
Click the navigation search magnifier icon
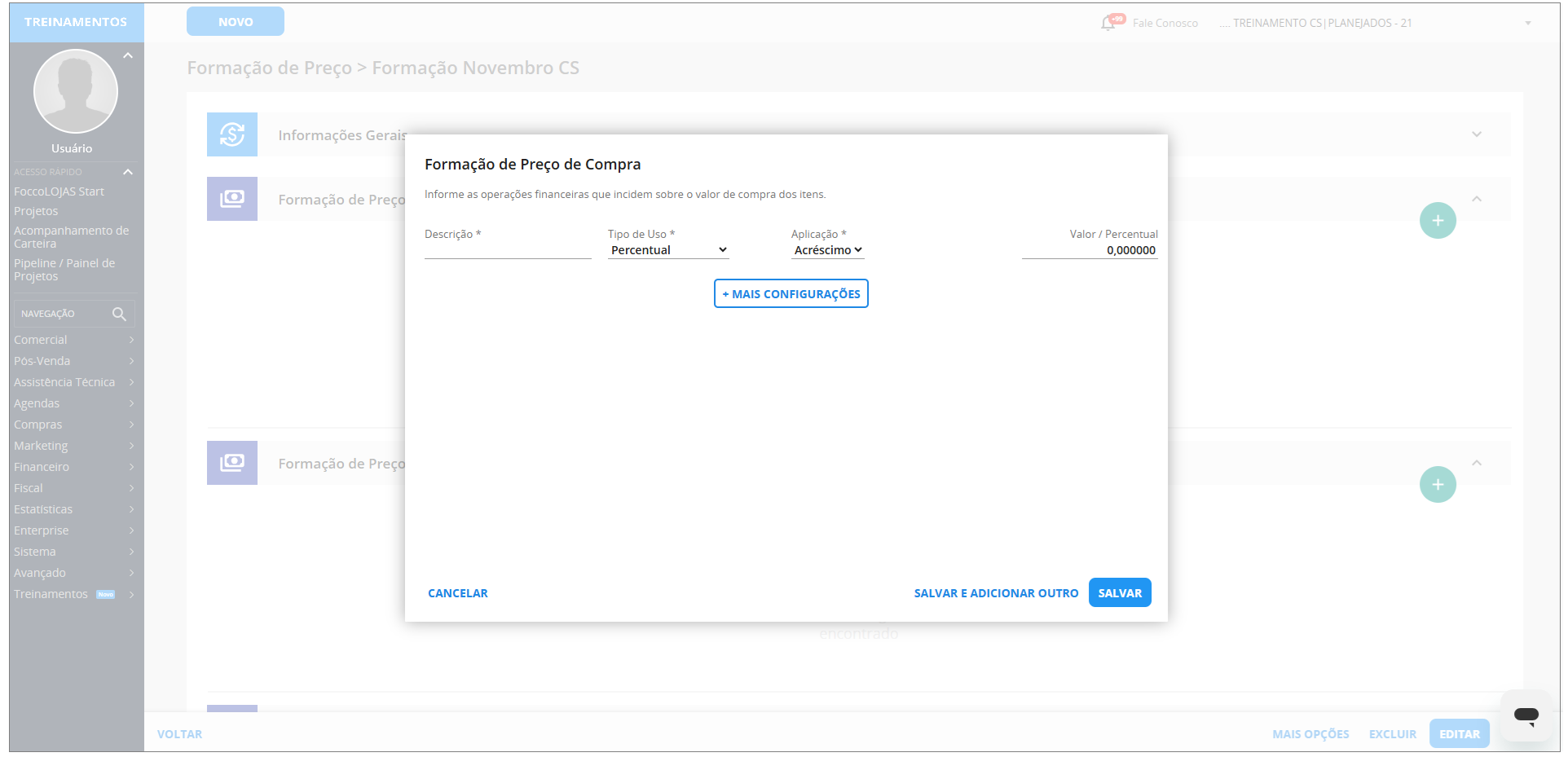(119, 314)
